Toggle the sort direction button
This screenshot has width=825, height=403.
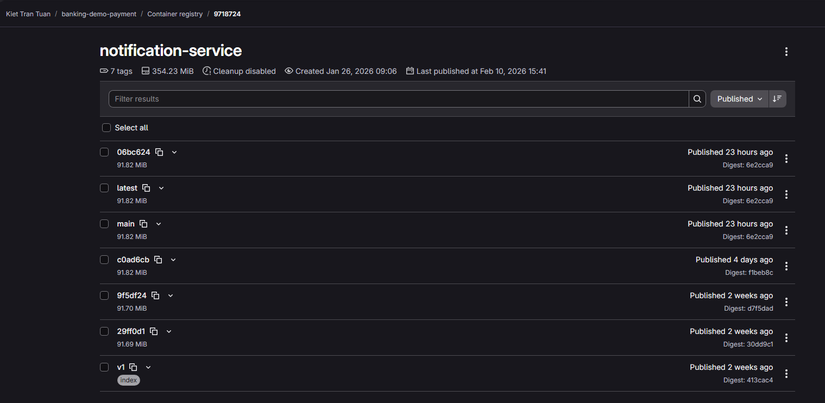tap(778, 99)
